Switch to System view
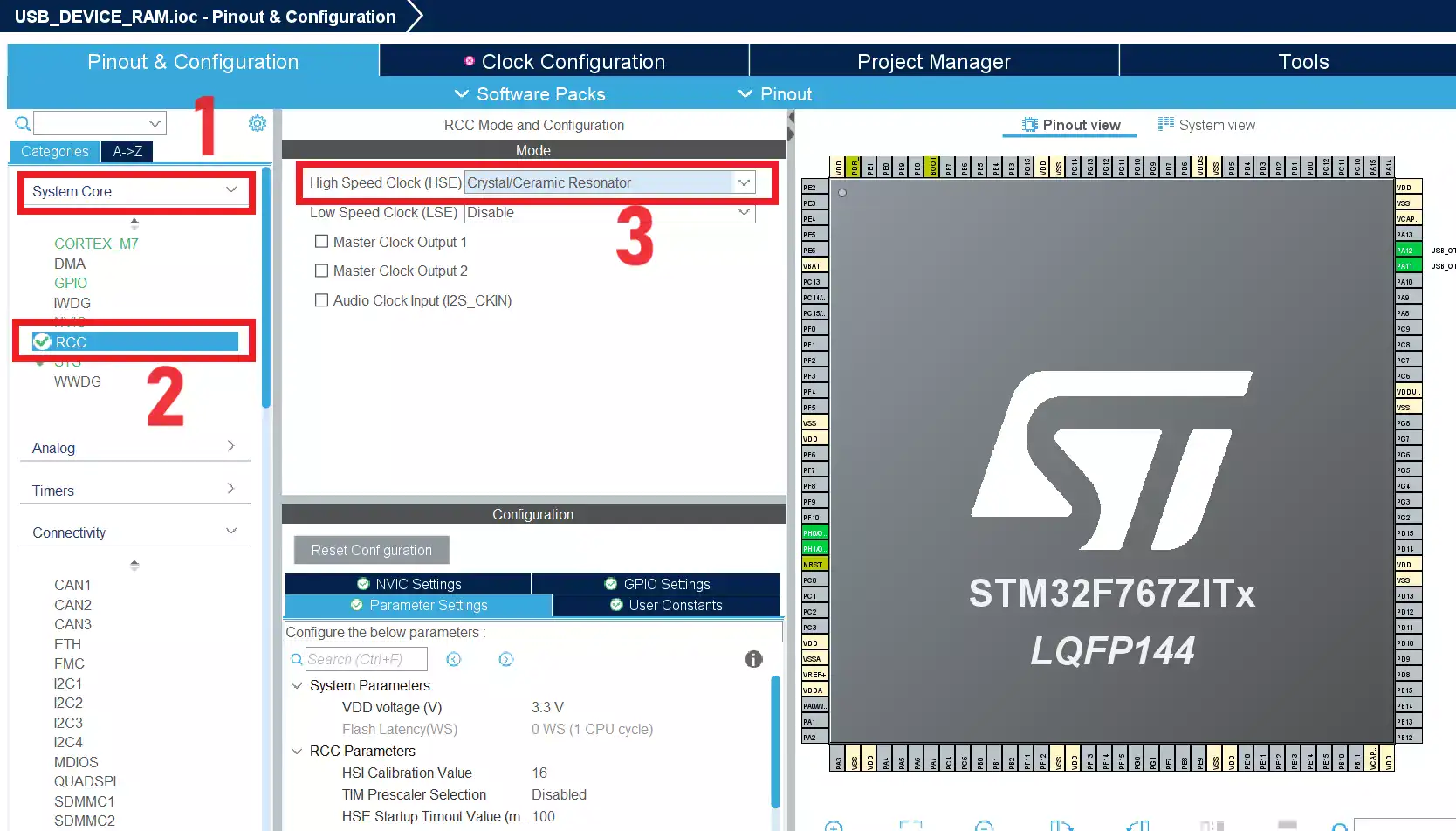Viewport: 1456px width, 831px height. [1206, 125]
